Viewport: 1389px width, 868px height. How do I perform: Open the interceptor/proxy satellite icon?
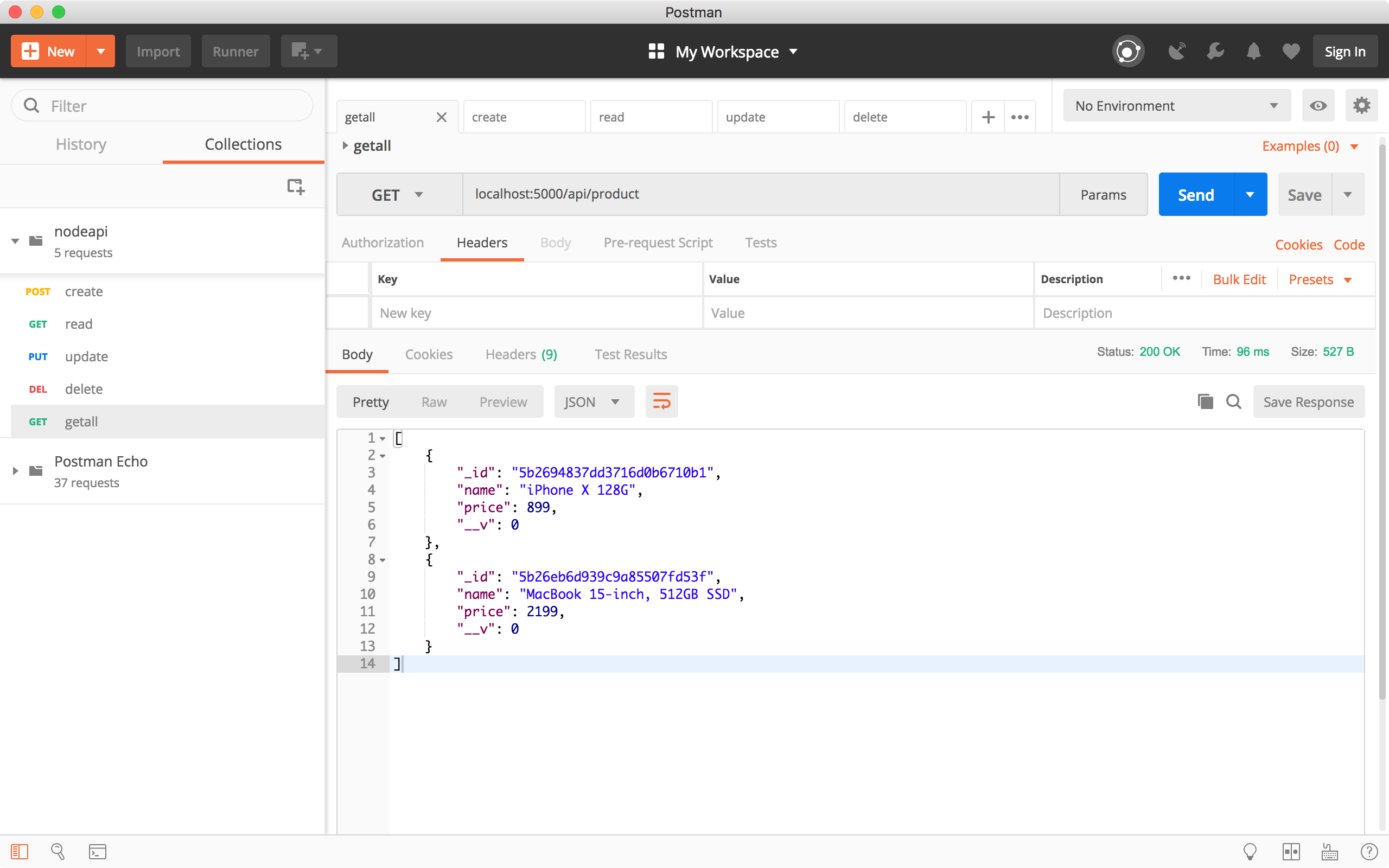pos(1177,52)
